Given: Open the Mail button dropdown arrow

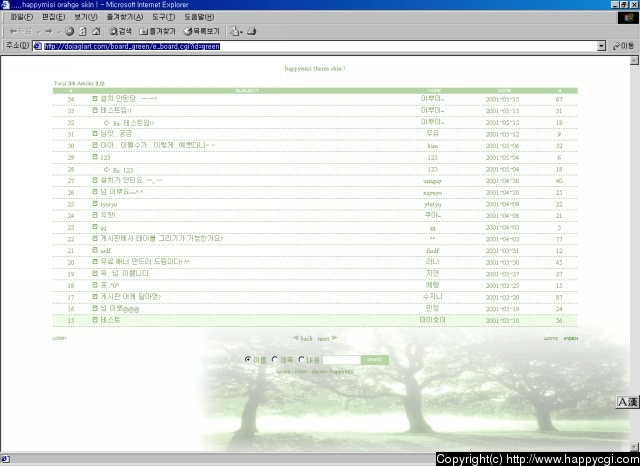Looking at the screenshot, I should [x=241, y=31].
